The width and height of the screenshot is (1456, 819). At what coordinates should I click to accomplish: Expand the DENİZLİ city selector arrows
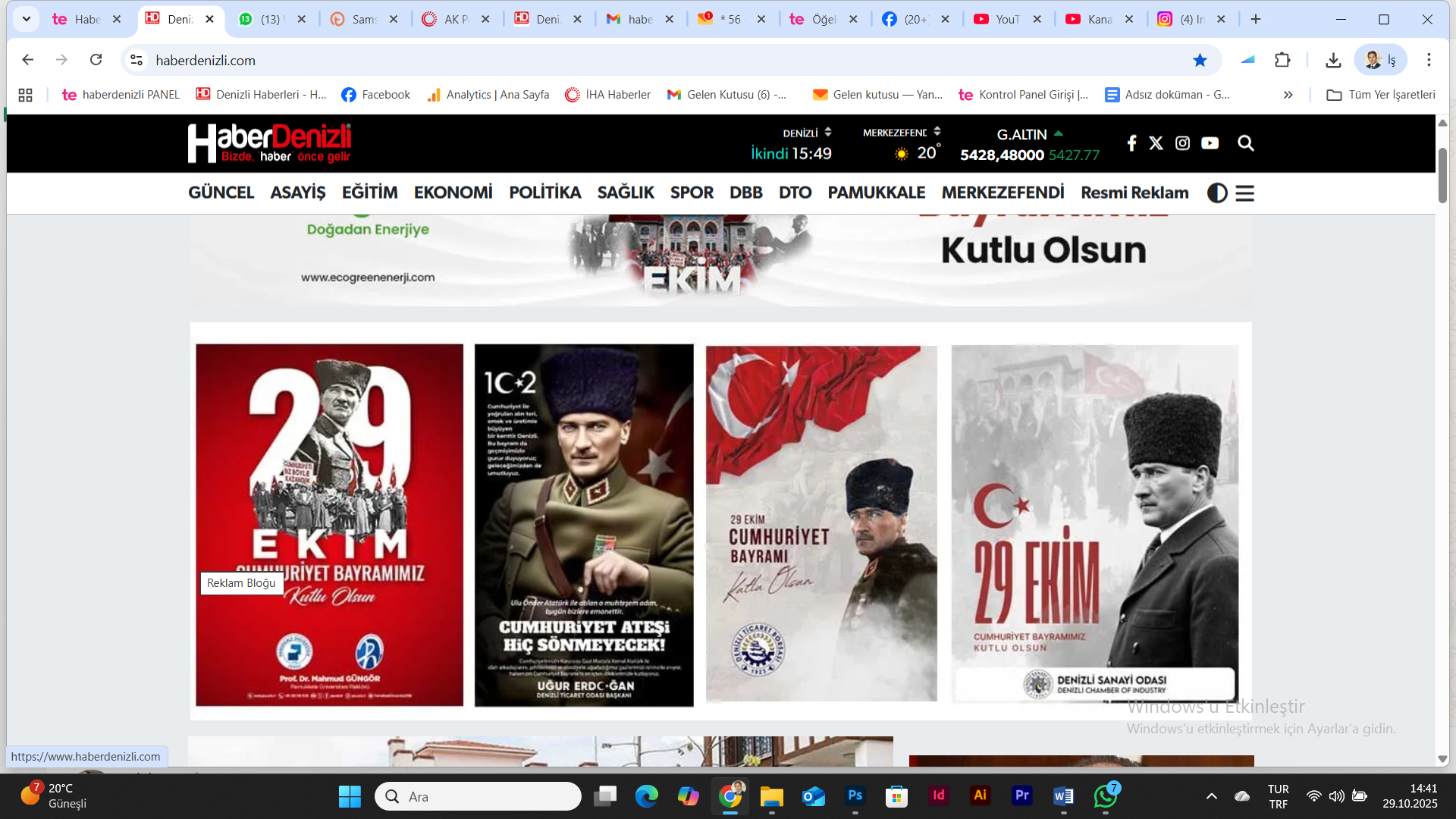pos(828,131)
